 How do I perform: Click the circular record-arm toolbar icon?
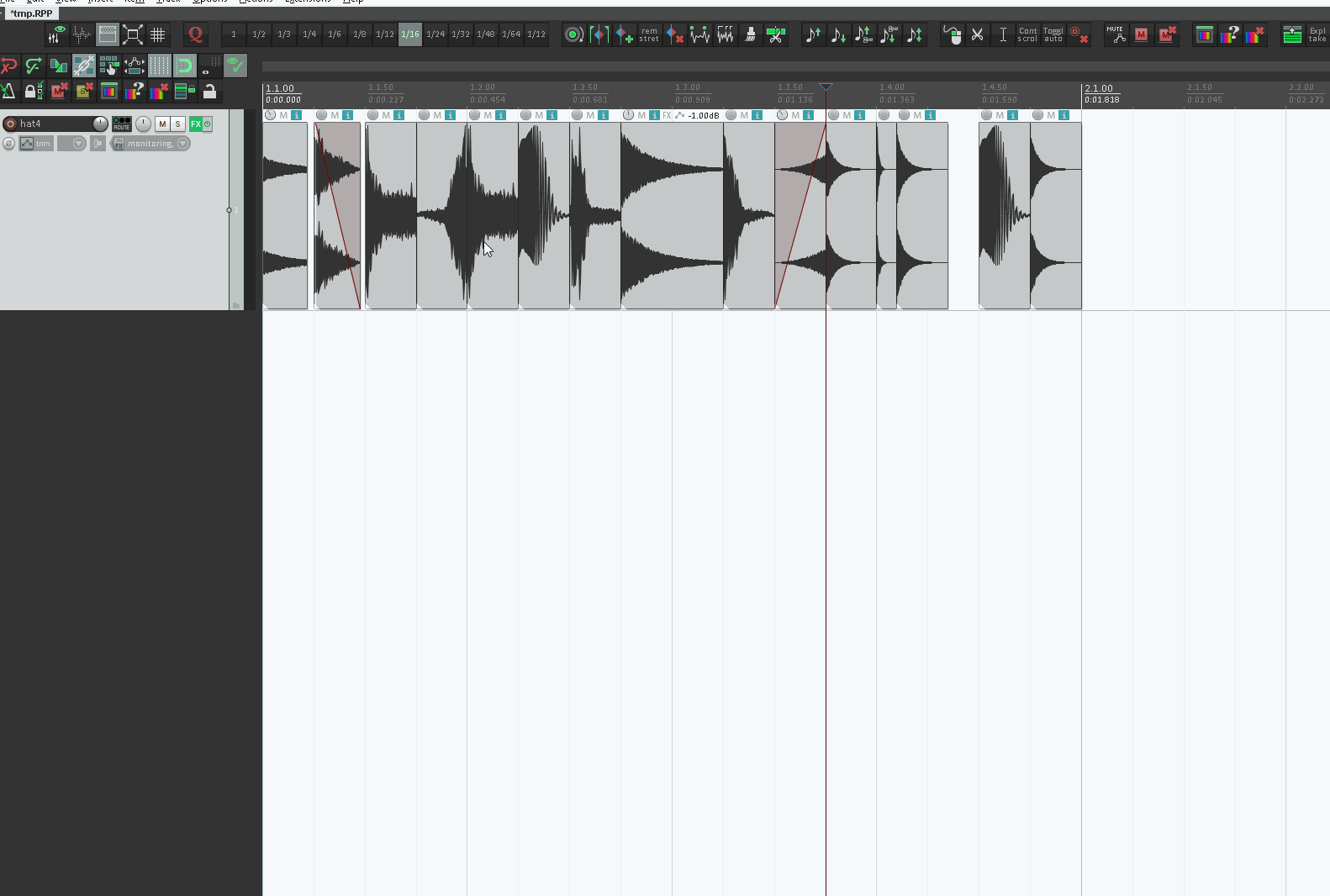(573, 34)
